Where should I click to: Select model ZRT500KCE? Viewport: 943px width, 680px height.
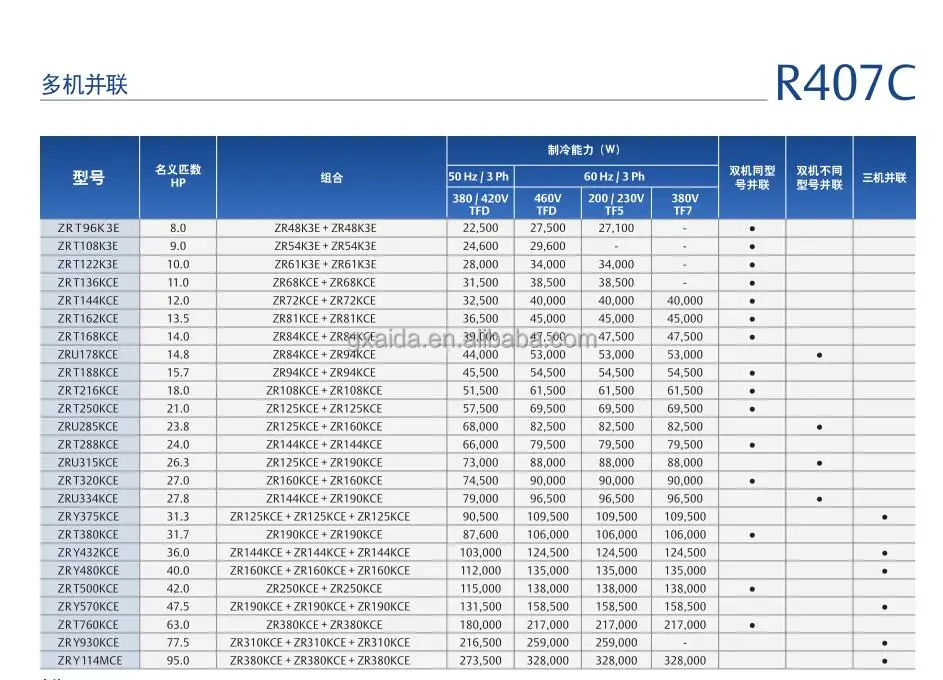click(x=88, y=589)
